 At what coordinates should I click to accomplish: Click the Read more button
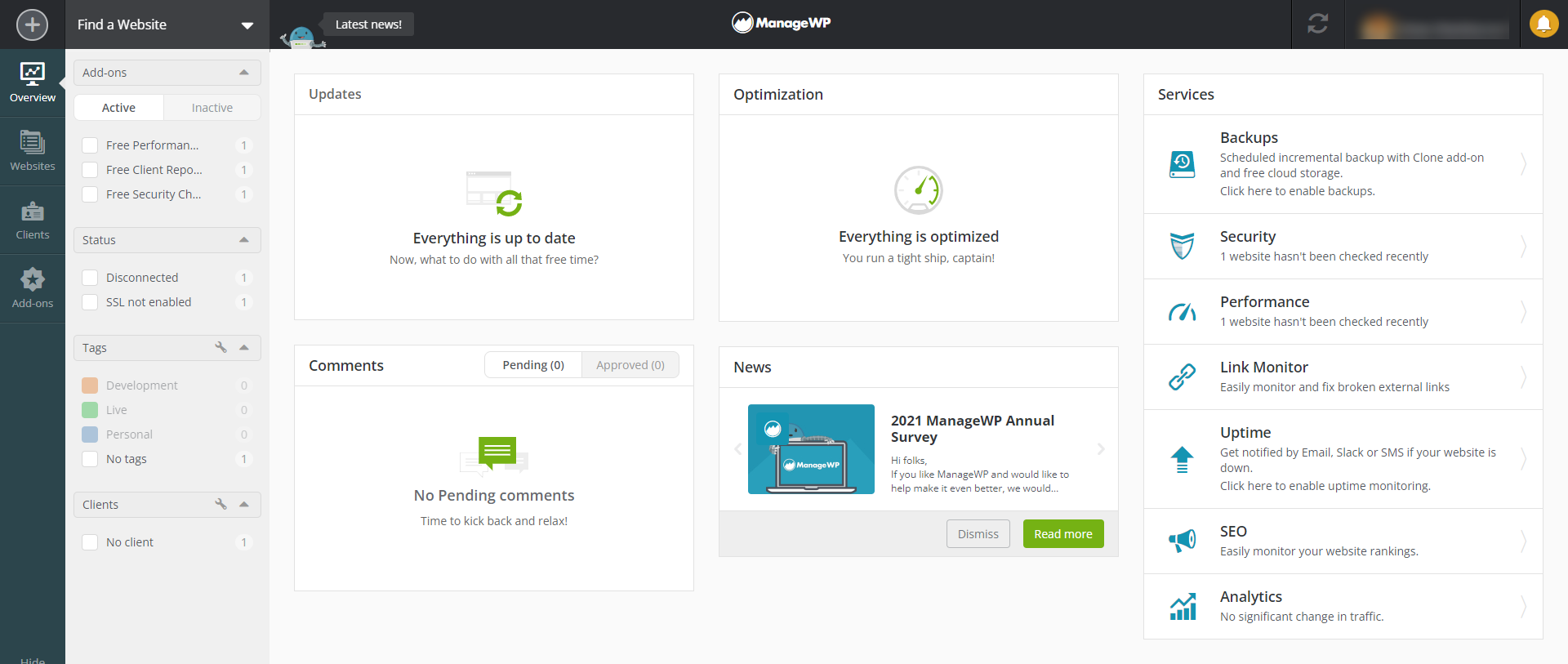click(x=1062, y=534)
